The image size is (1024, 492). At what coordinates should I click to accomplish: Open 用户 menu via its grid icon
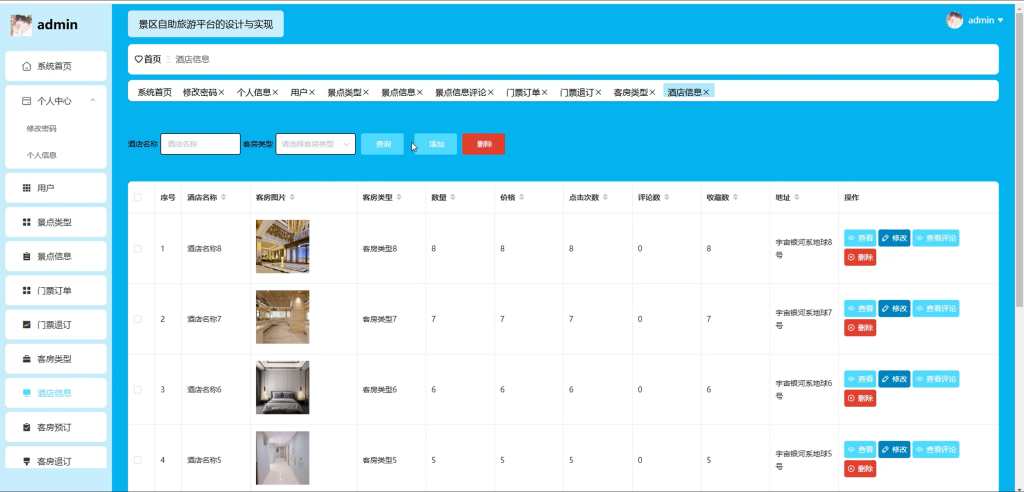click(26, 188)
